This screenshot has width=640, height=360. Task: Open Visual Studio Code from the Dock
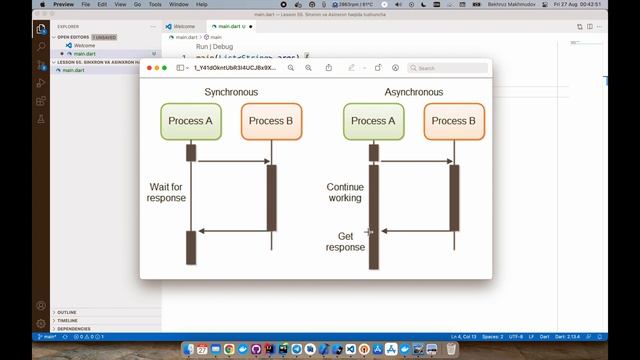coord(351,349)
